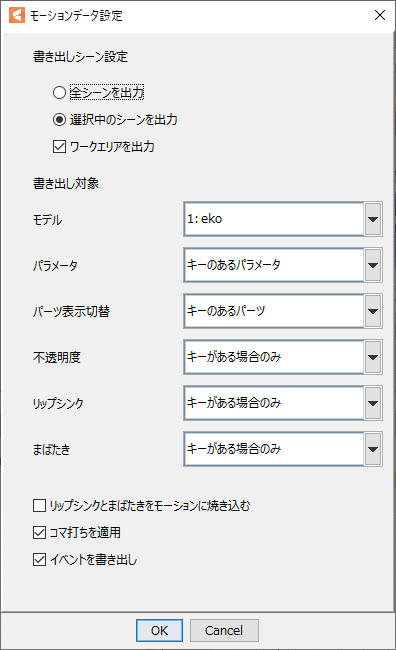Click the Live2D Cubism app icon in title bar
Image resolution: width=396 pixels, height=650 pixels.
click(x=17, y=15)
